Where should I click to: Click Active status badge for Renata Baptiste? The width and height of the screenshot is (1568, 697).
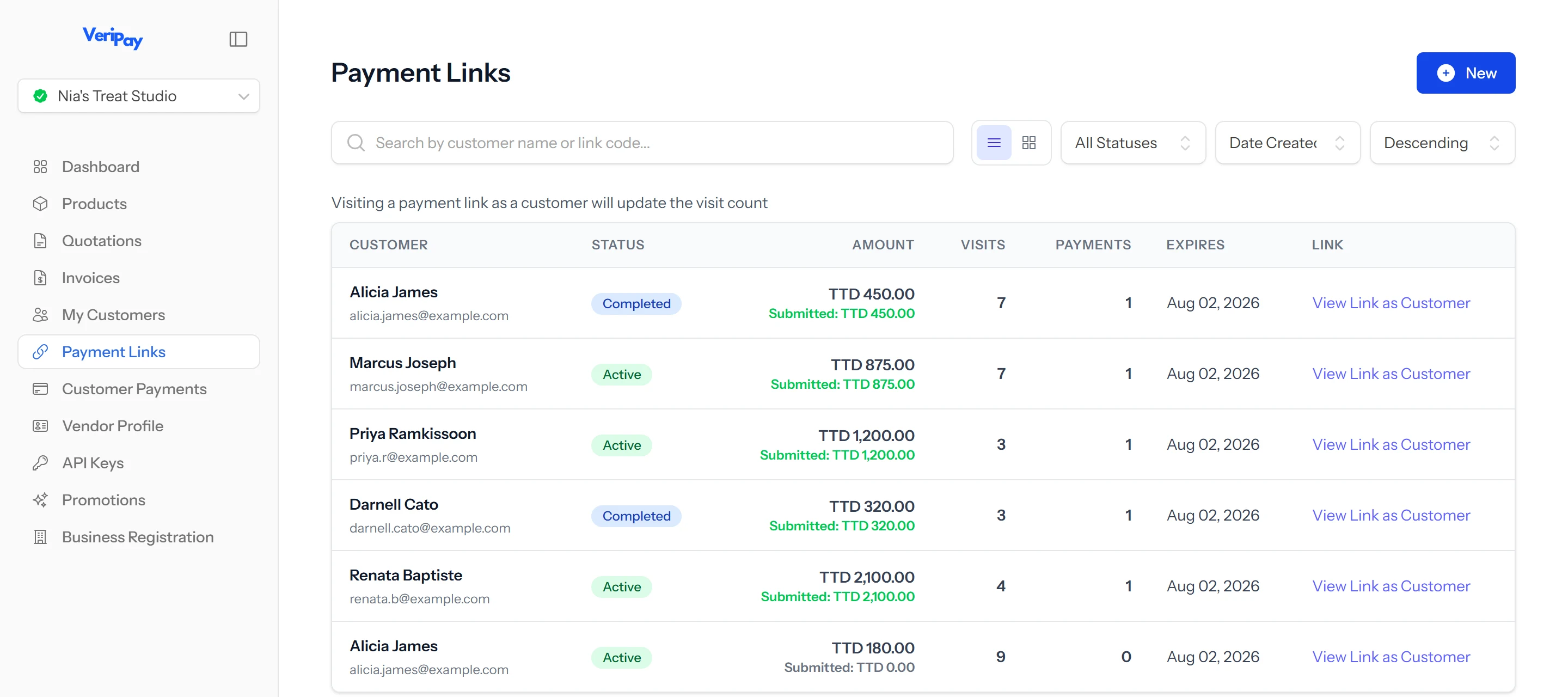click(621, 587)
